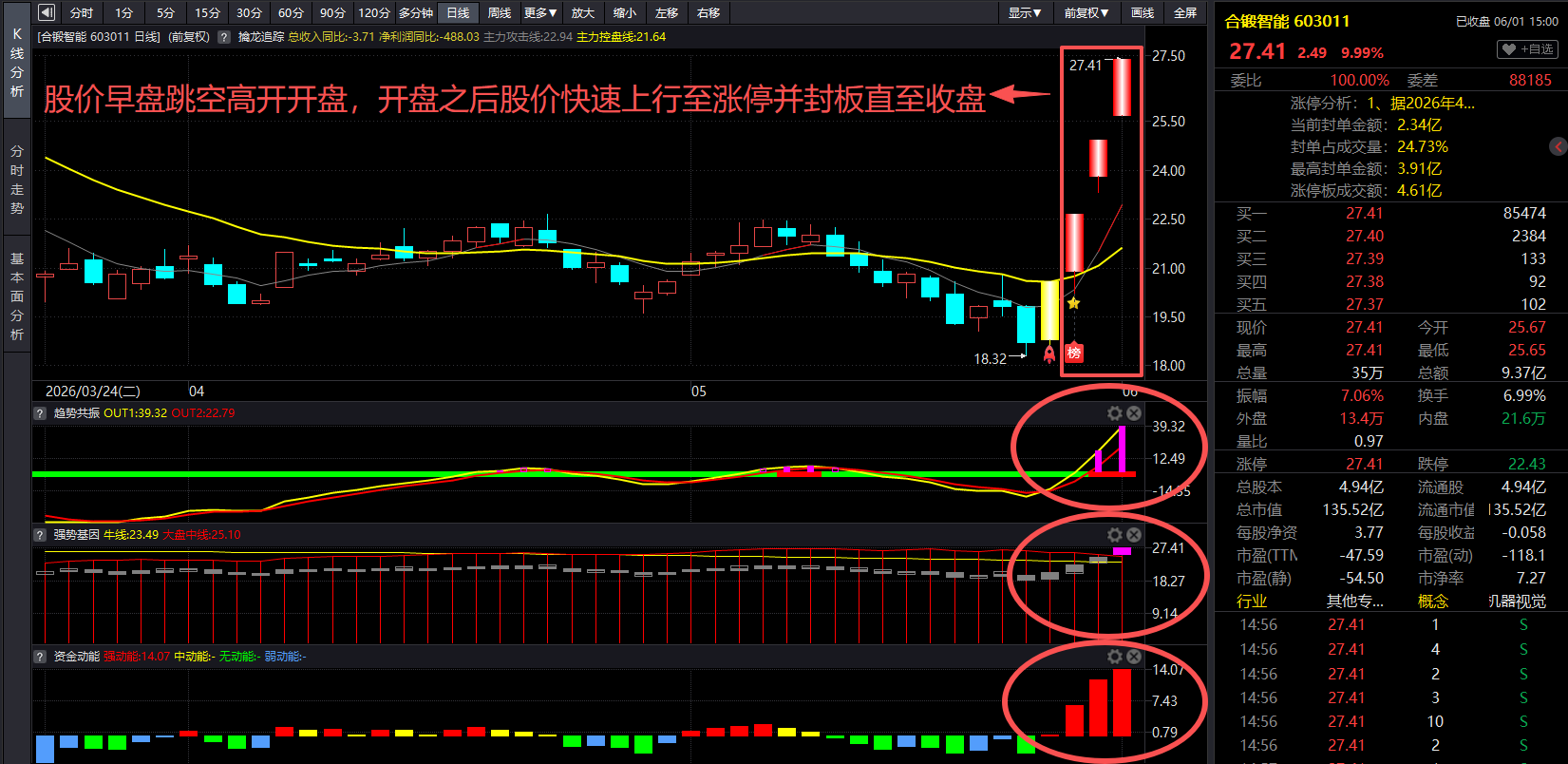The height and width of the screenshot is (764, 1568).
Task: Click the 趋势共振 indicator name
Action: click(x=77, y=413)
